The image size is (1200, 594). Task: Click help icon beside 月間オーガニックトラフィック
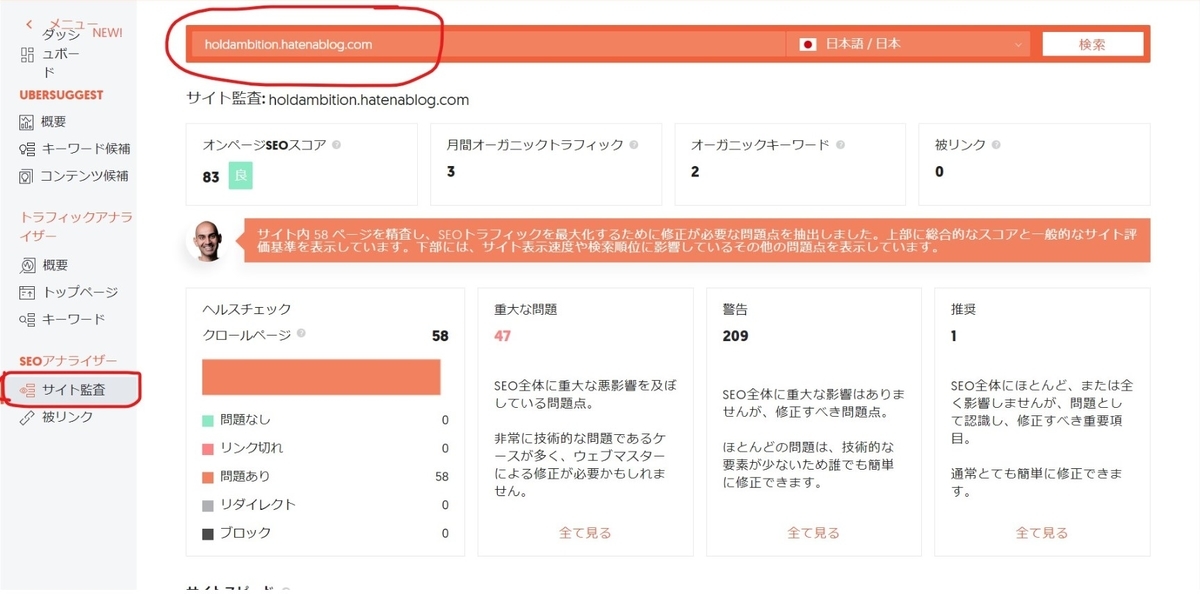tap(634, 145)
